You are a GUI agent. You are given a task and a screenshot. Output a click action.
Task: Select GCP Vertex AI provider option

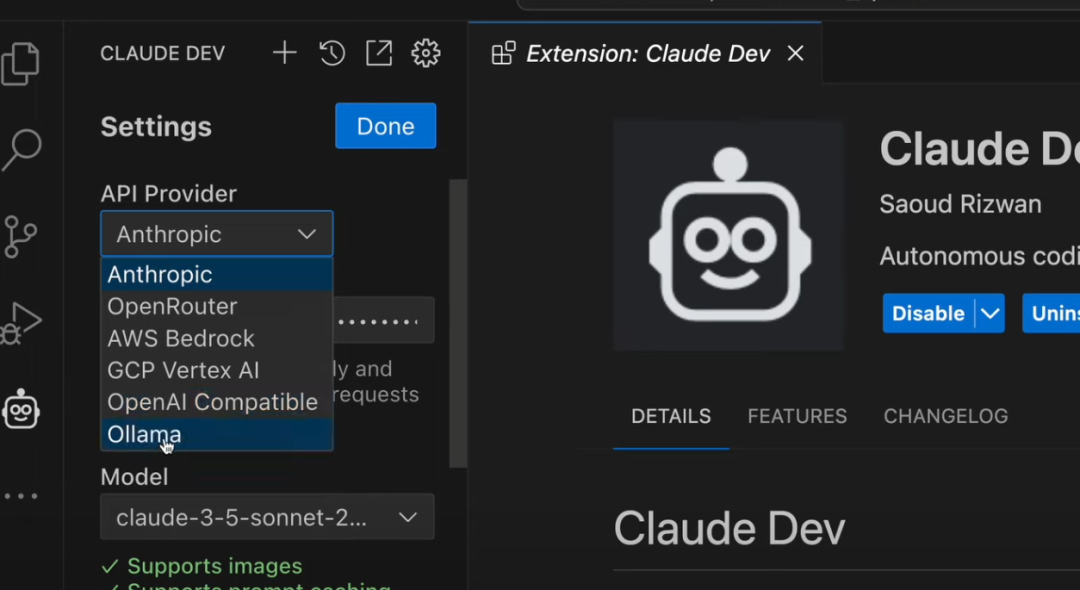coord(217,370)
